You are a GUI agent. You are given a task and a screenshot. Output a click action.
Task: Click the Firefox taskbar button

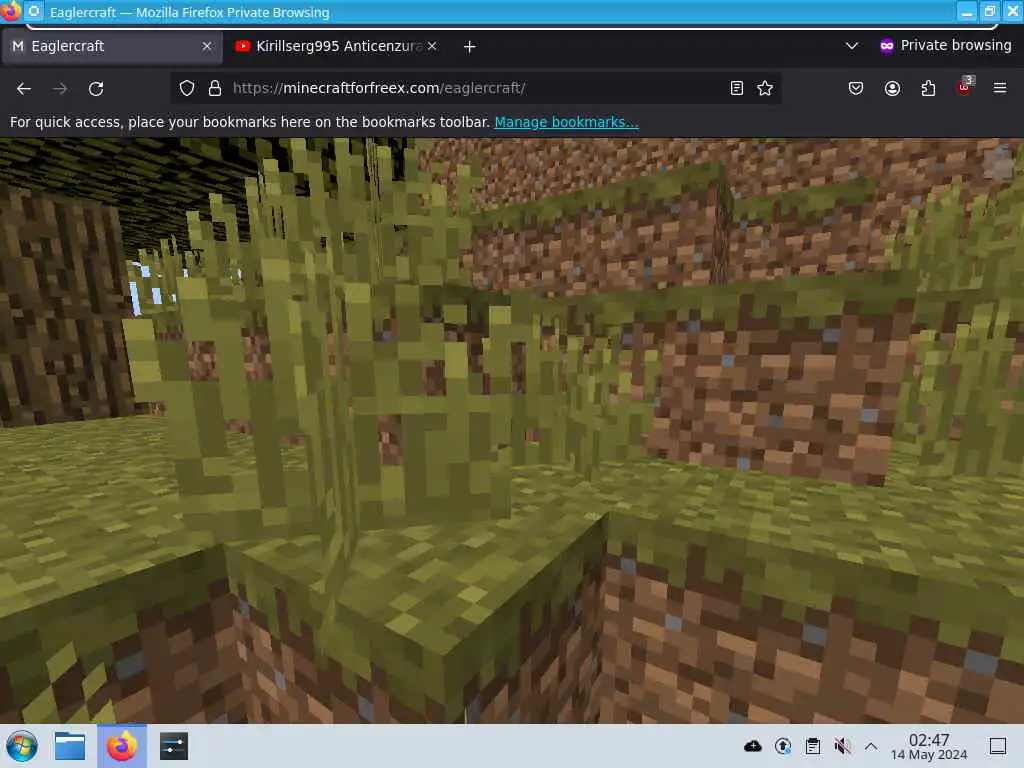click(x=122, y=746)
